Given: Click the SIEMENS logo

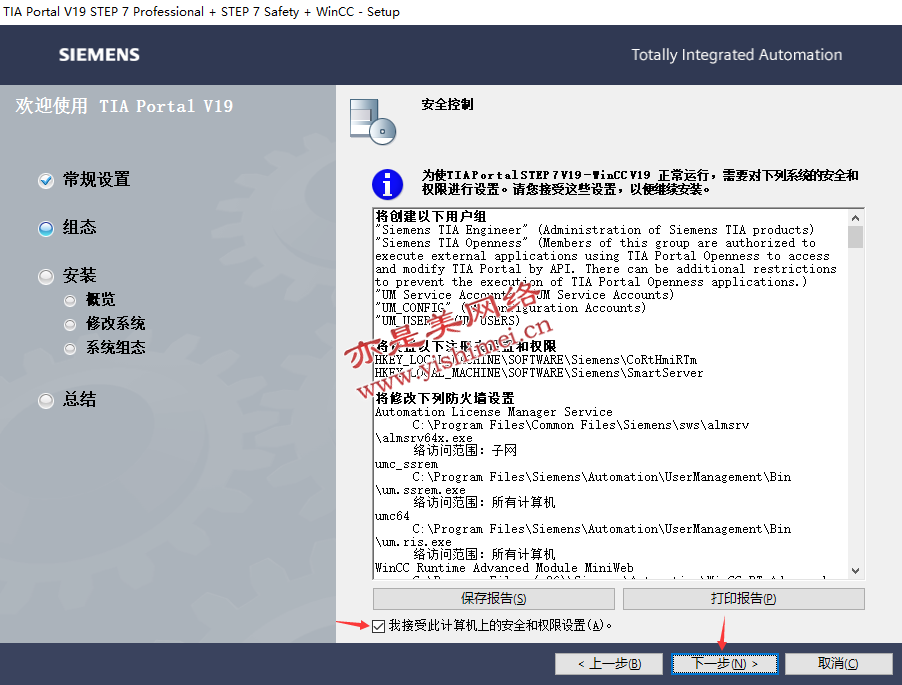Looking at the screenshot, I should coord(99,55).
